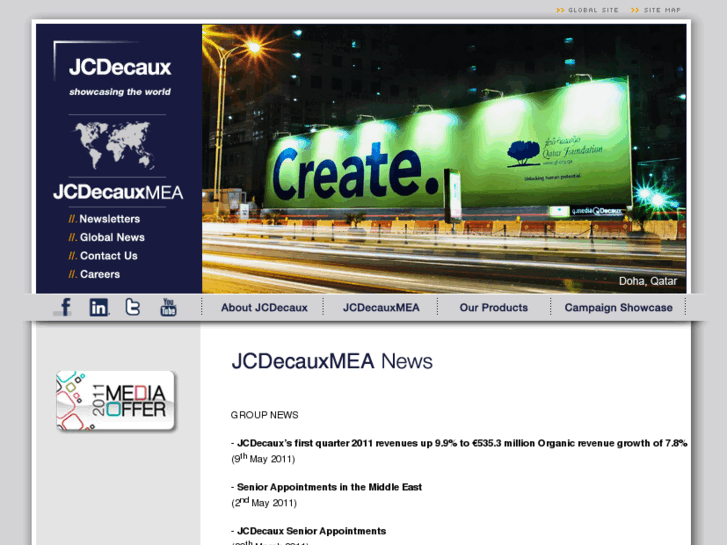Open the Global Site link
This screenshot has width=727, height=545.
coord(587,10)
